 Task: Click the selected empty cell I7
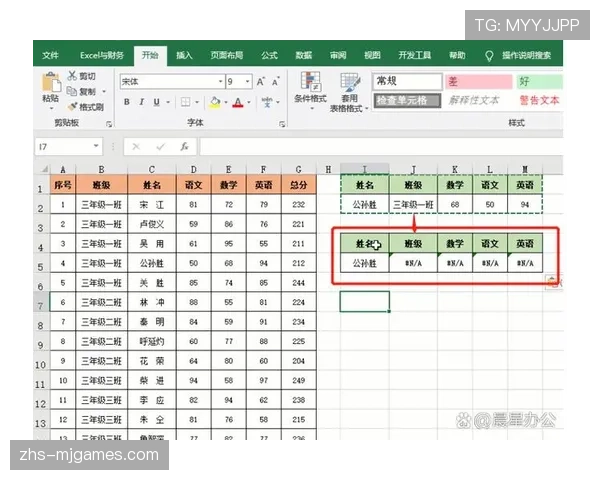click(365, 302)
